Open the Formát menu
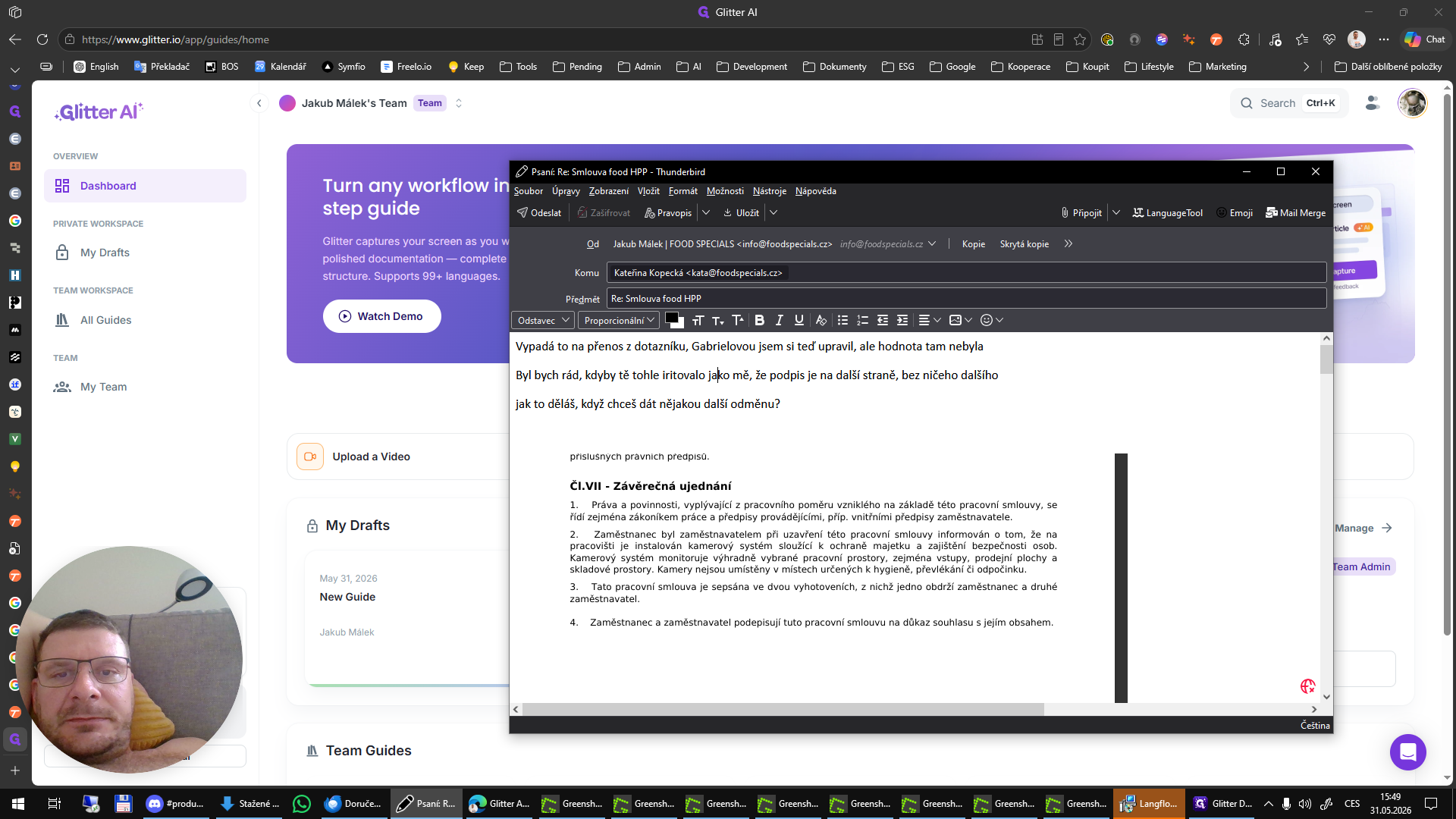 tap(683, 191)
